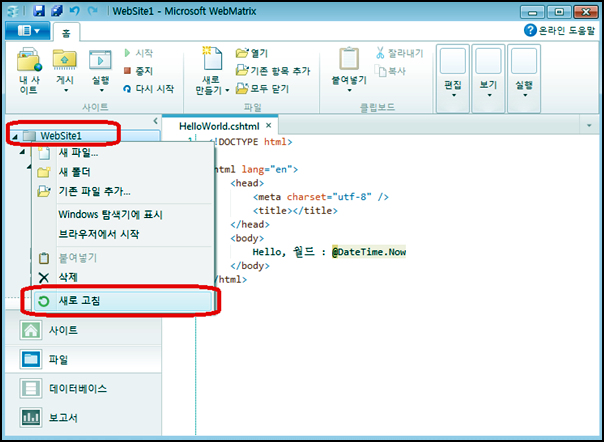
Task: Click the 열기 open button
Action: 252,53
